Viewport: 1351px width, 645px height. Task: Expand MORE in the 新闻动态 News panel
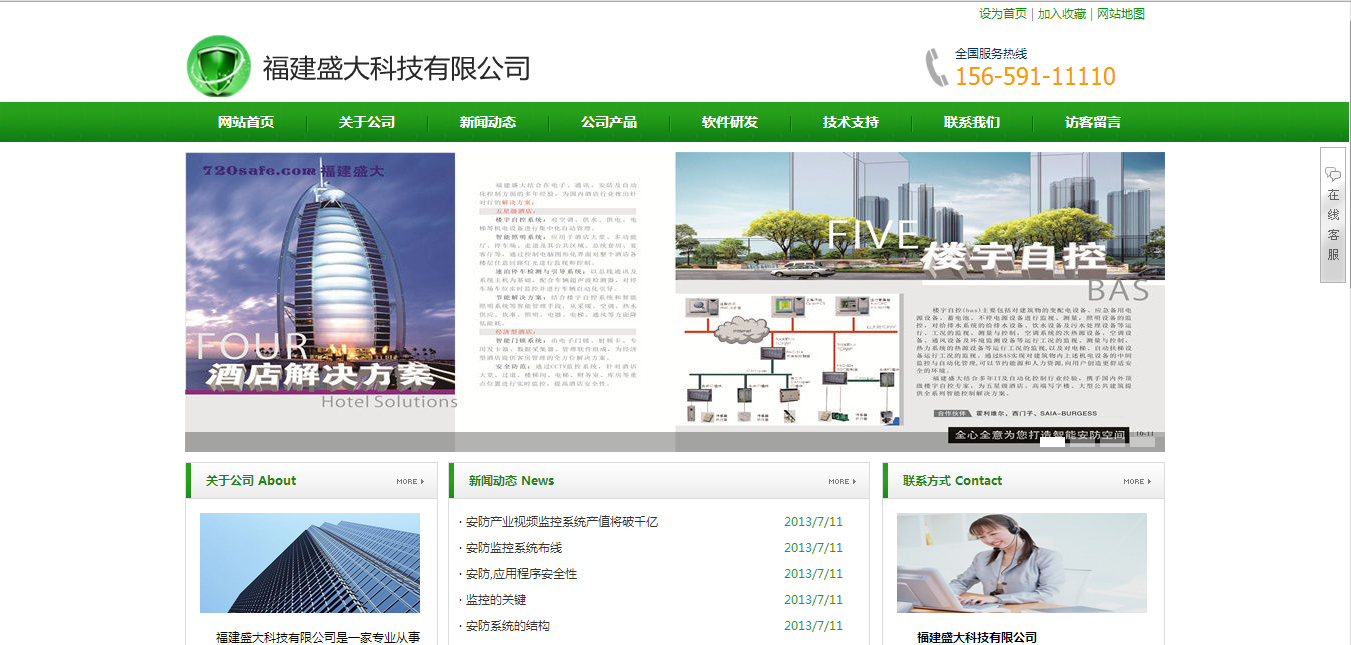coord(843,481)
